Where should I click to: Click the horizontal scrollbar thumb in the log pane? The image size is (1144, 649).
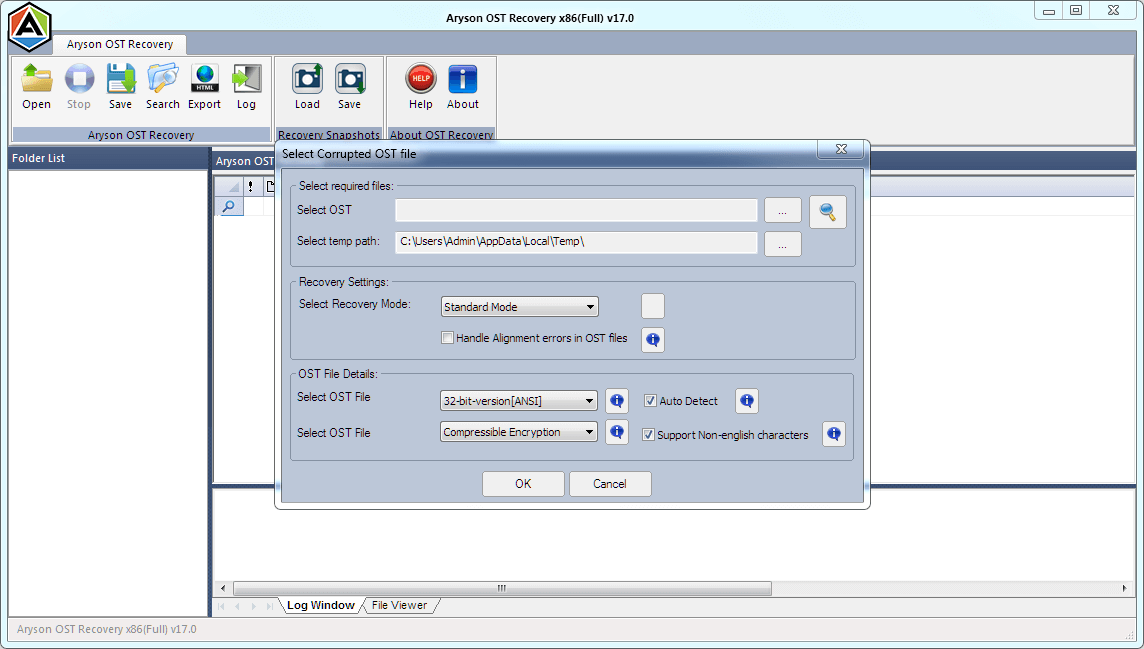click(502, 588)
